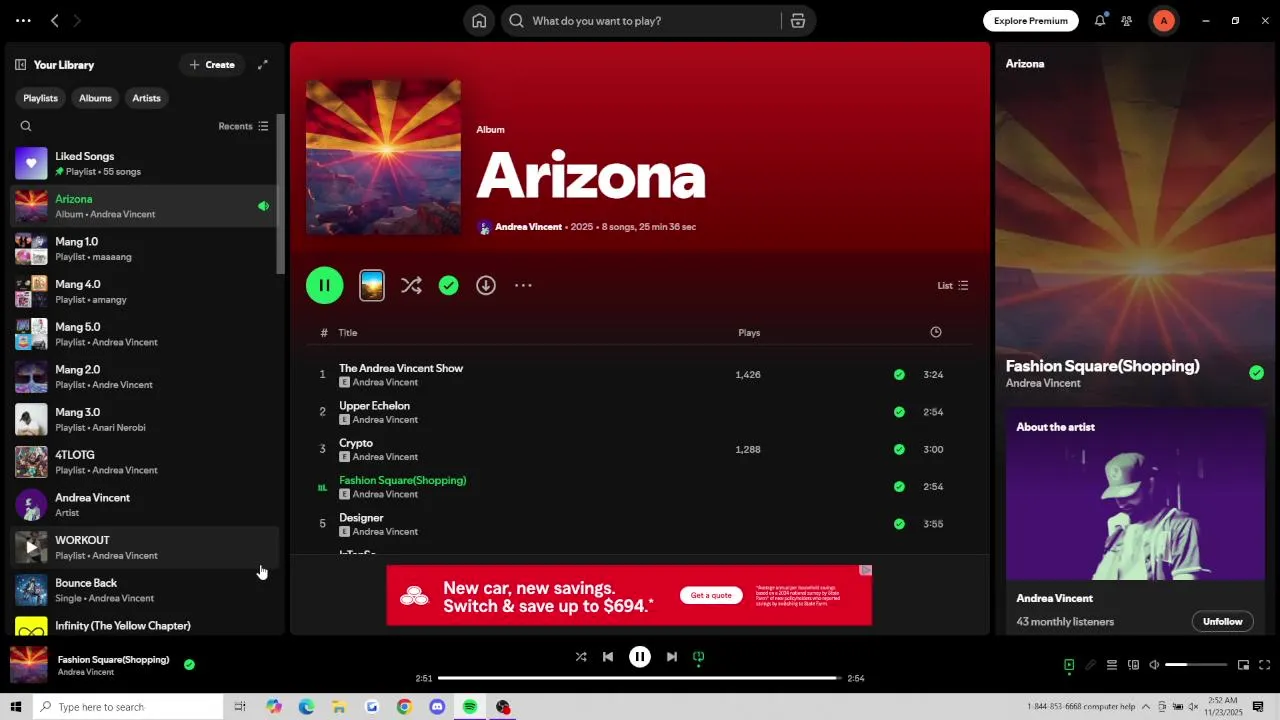1280x720 pixels.
Task: Go to Spotify Home
Action: [479, 21]
